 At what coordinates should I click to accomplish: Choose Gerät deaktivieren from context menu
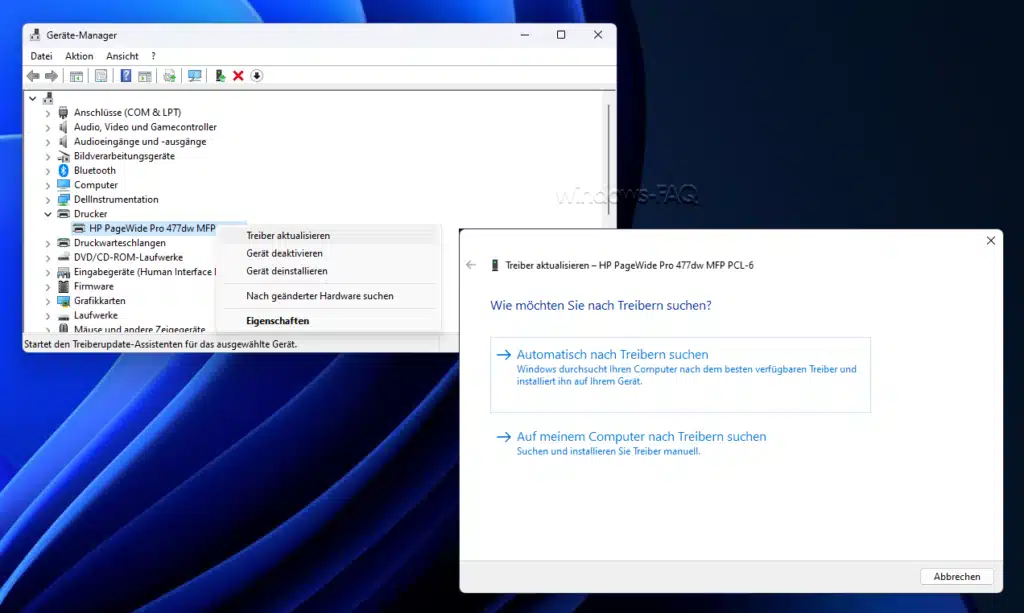click(330, 253)
